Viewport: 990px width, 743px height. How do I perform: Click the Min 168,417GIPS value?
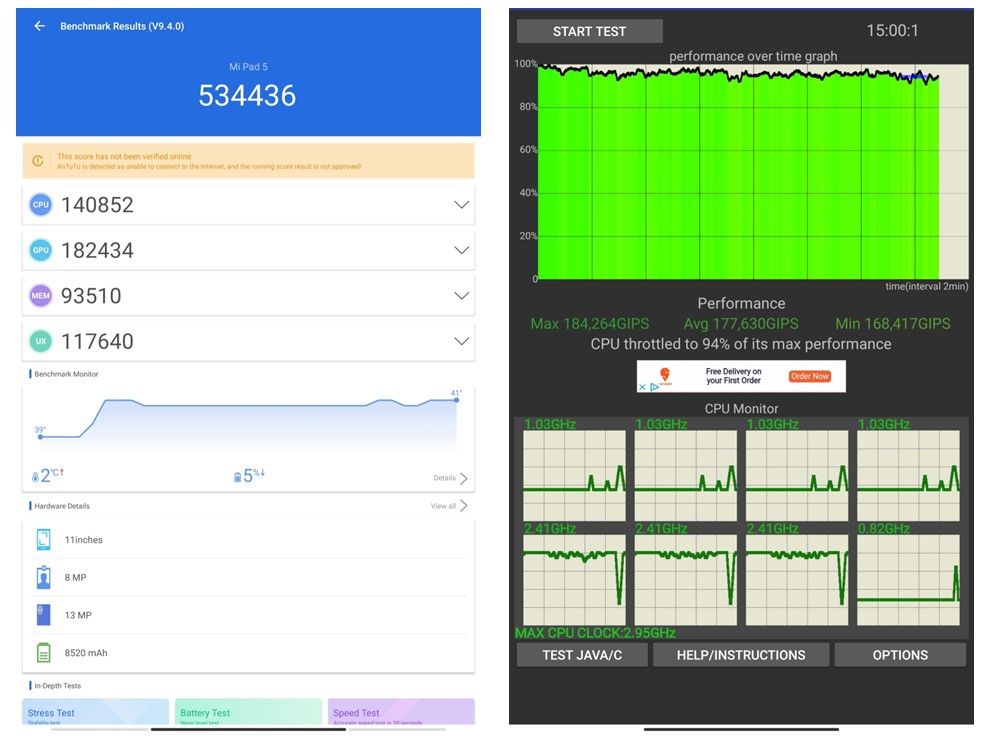[893, 324]
